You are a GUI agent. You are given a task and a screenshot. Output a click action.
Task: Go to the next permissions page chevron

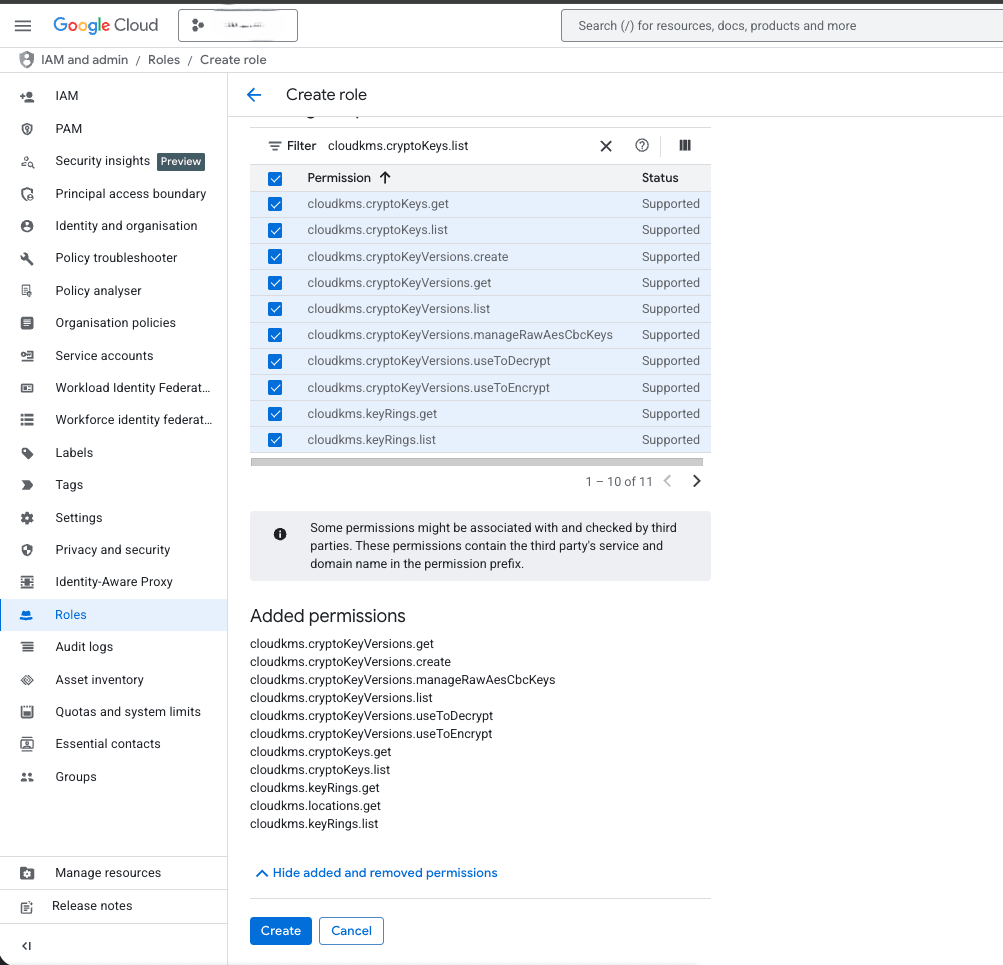pyautogui.click(x=696, y=480)
